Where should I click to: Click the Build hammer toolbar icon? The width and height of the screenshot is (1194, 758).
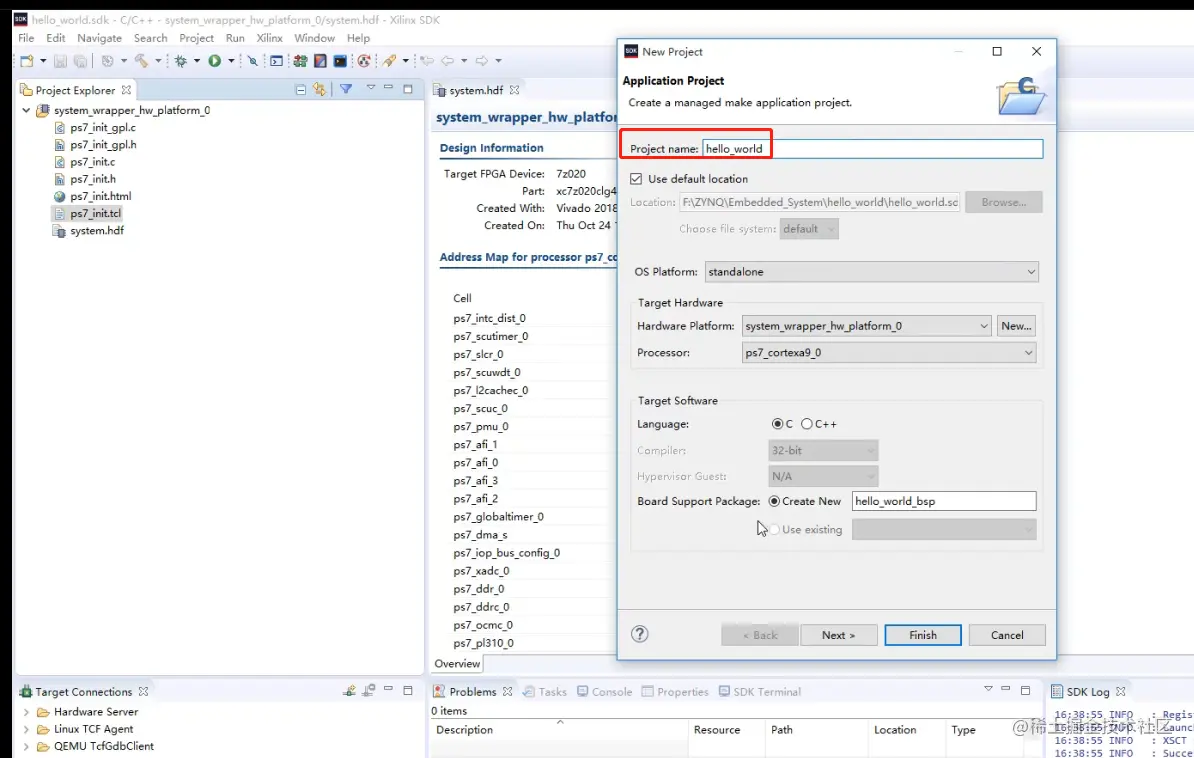click(142, 61)
